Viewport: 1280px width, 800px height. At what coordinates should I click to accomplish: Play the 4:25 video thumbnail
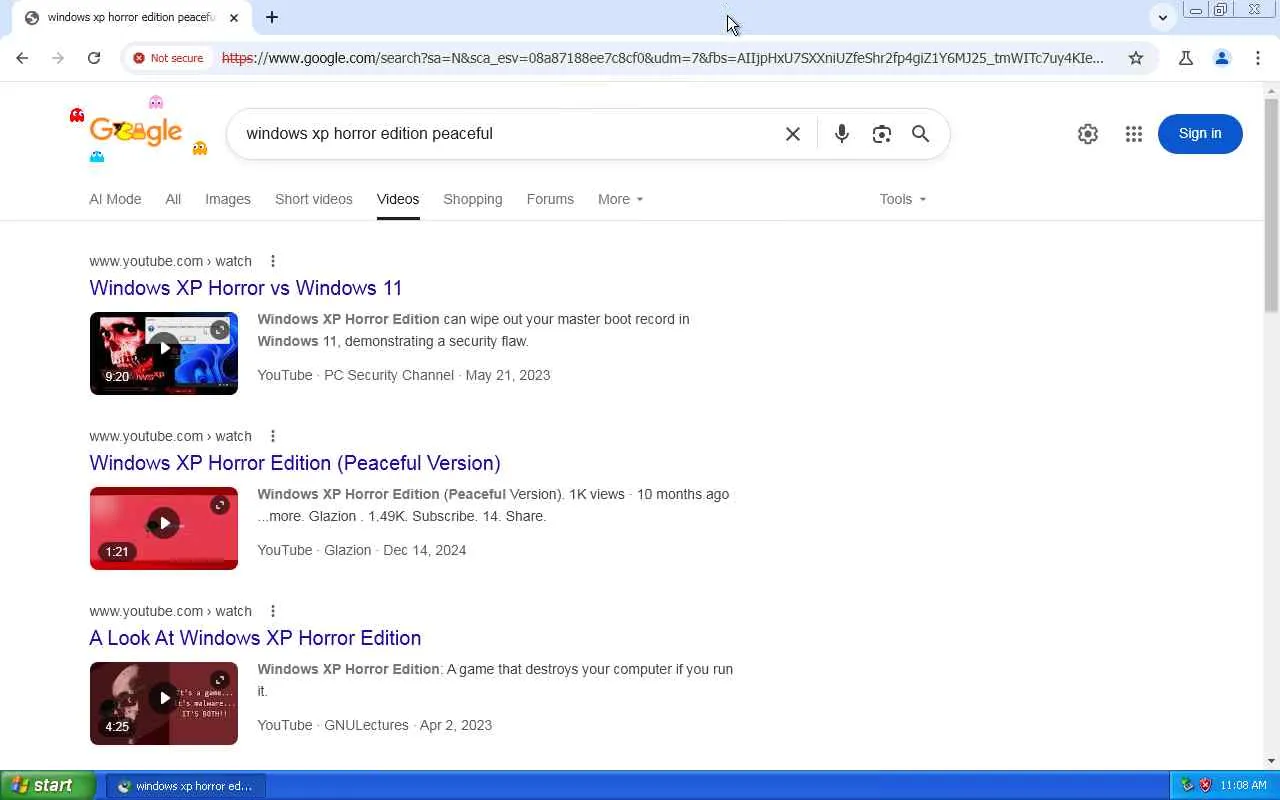pyautogui.click(x=164, y=703)
